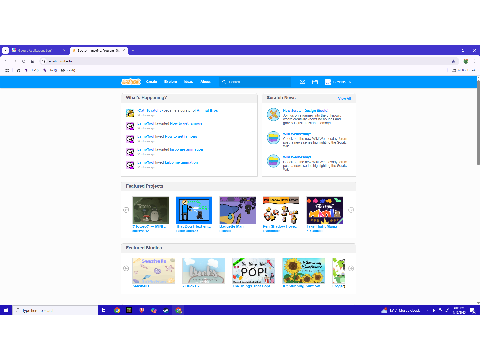The width and height of the screenshot is (480, 360).
Task: Open the third activity link in What's Happening
Action: point(167,137)
